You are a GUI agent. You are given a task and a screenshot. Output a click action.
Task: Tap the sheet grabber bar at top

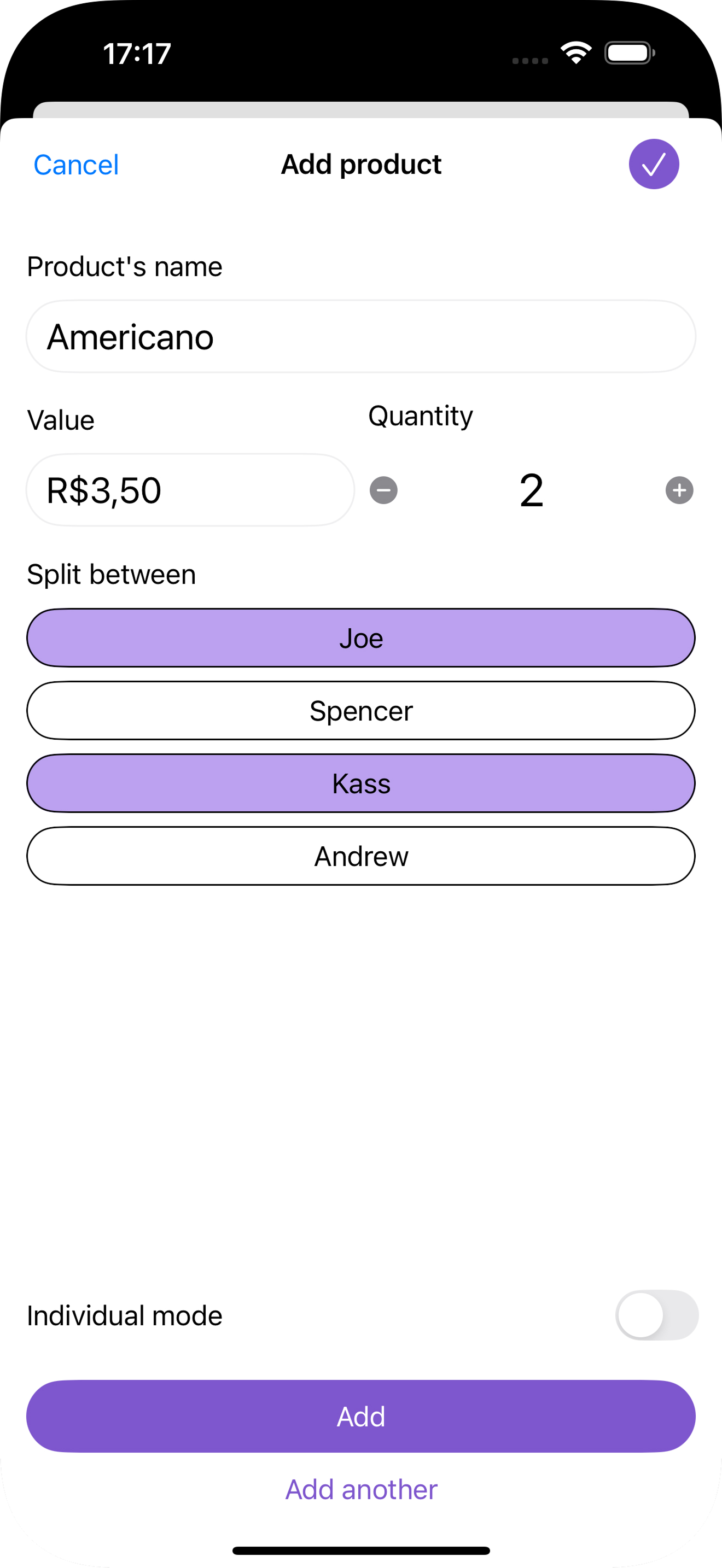361,109
